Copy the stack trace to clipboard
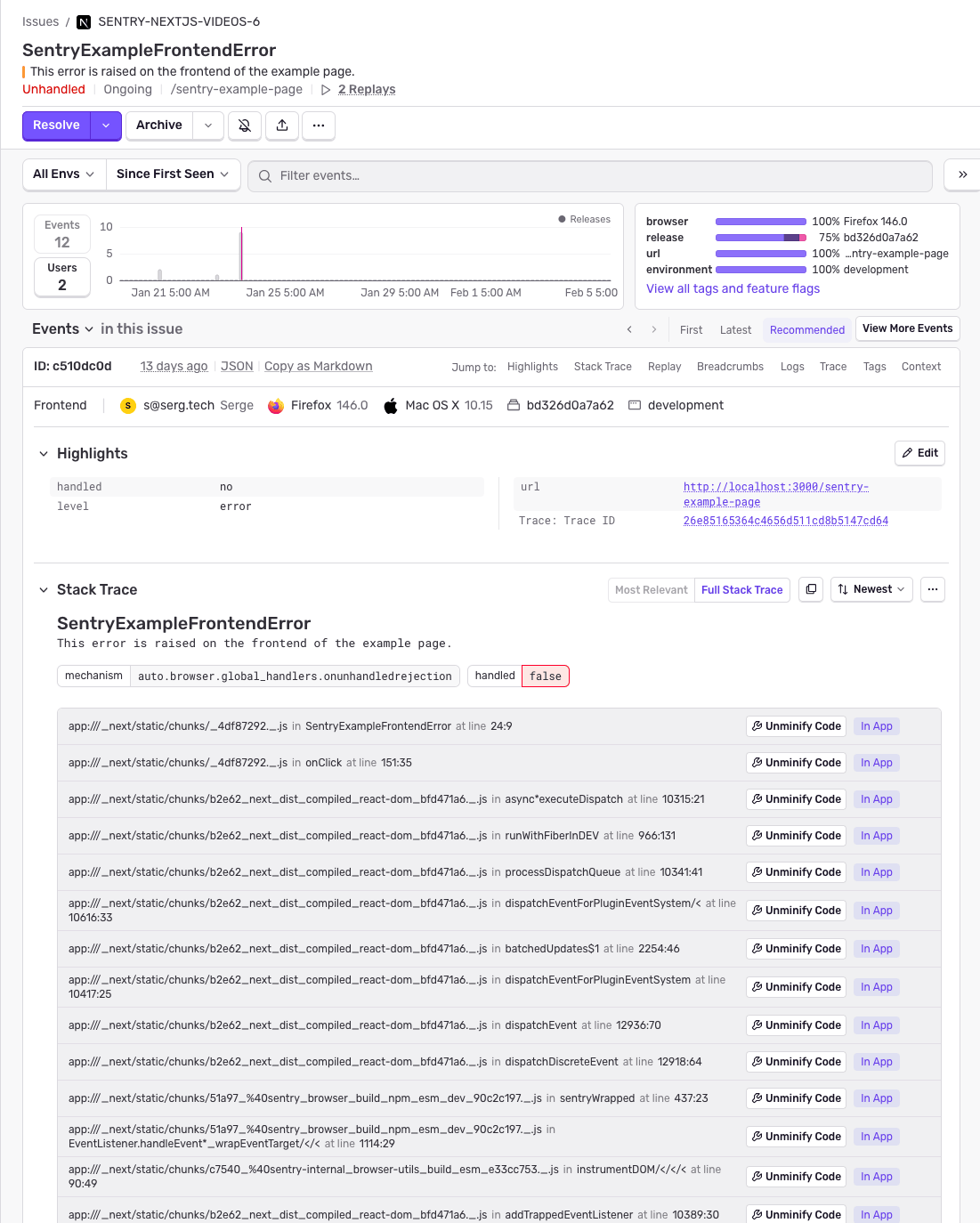This screenshot has width=980, height=1223. pyautogui.click(x=810, y=589)
